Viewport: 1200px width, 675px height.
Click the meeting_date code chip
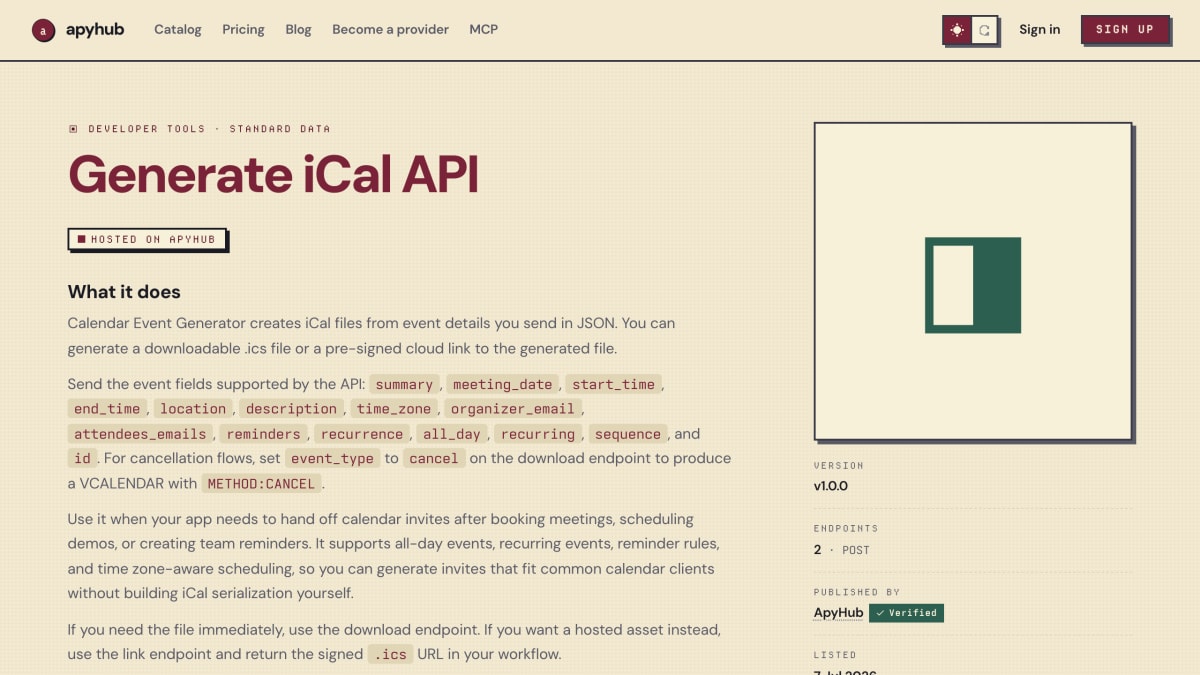503,384
